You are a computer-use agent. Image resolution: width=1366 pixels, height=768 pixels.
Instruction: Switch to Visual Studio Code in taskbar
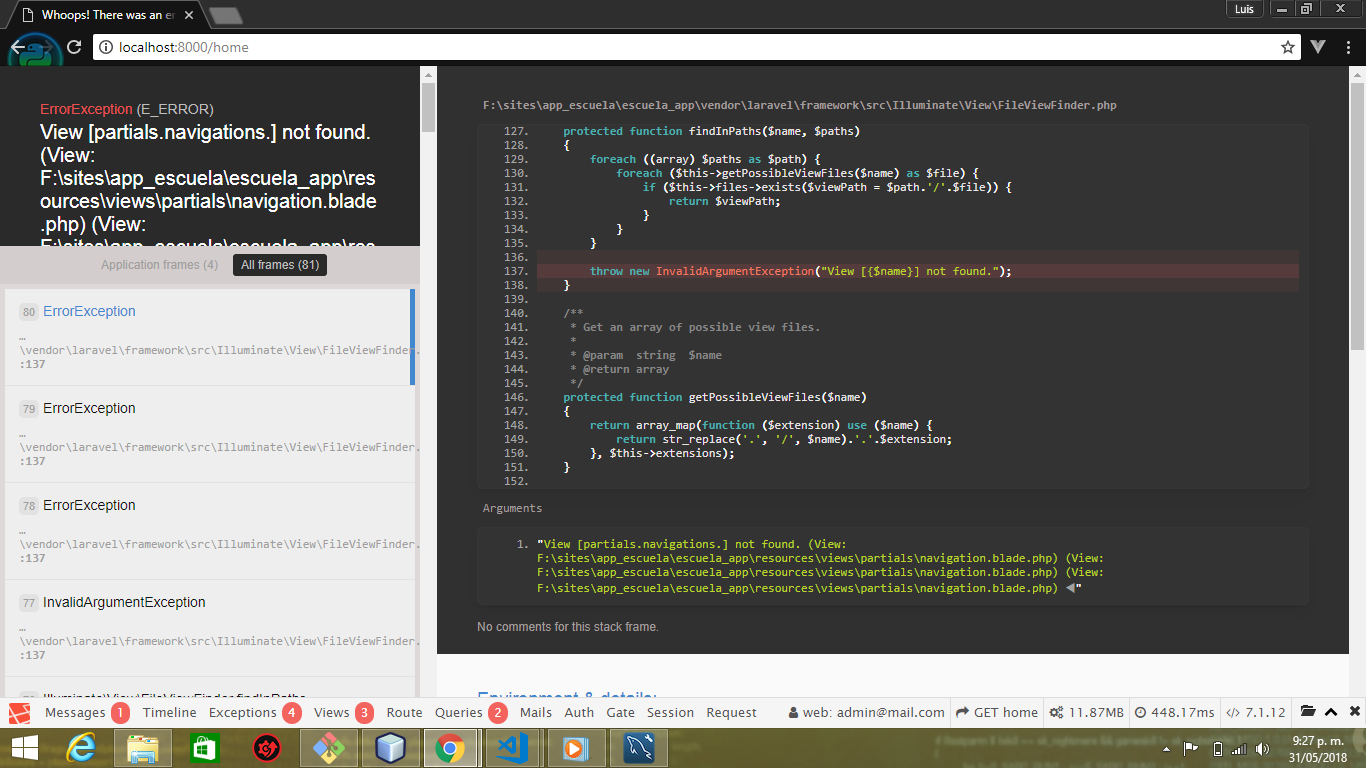513,748
